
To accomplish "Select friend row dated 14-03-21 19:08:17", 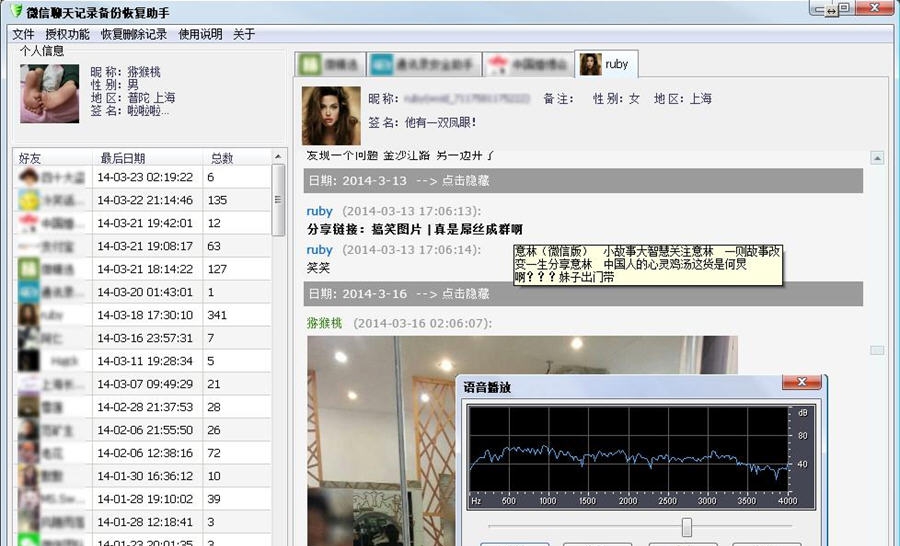I will click(x=143, y=246).
